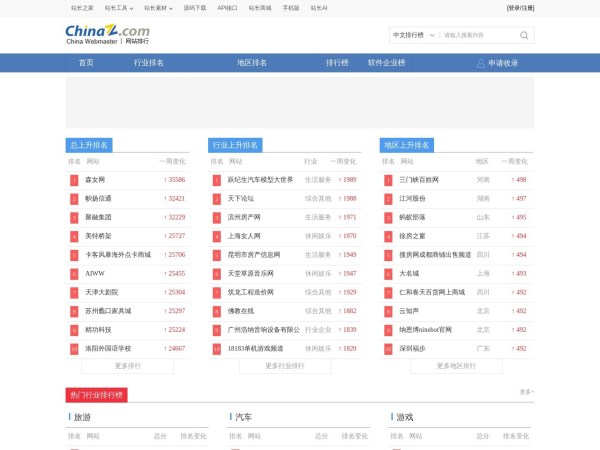Click the 更多 link beside 热门行业排行榜
Screen dimensions: 600x450
pyautogui.click(x=526, y=392)
